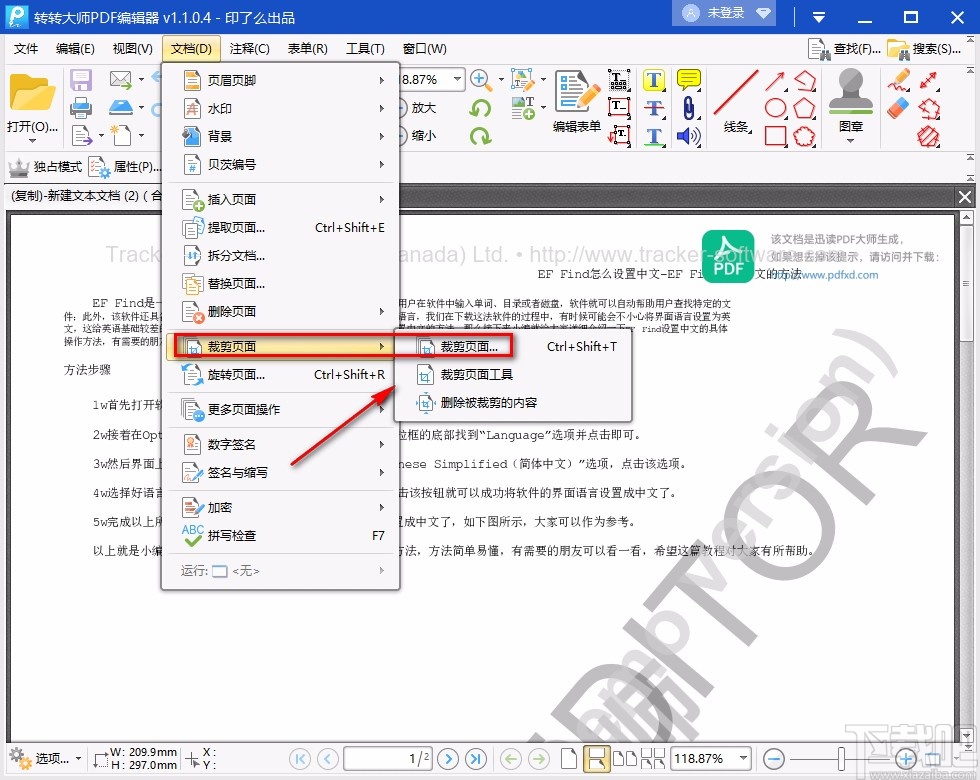
Task: Click the minus zoom out circle button
Action: pyautogui.click(x=773, y=759)
